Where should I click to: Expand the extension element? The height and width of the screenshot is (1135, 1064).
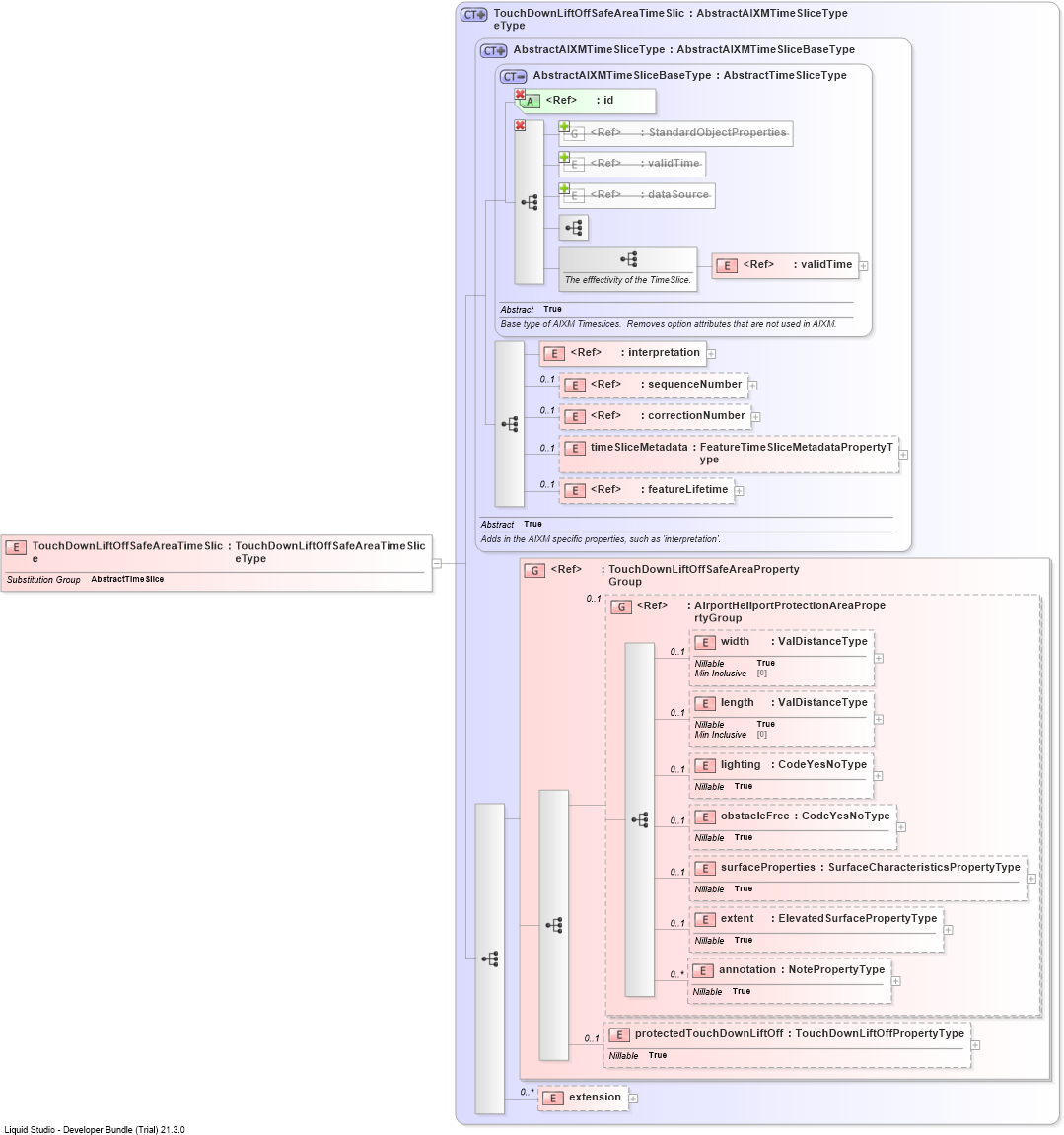tap(633, 1099)
